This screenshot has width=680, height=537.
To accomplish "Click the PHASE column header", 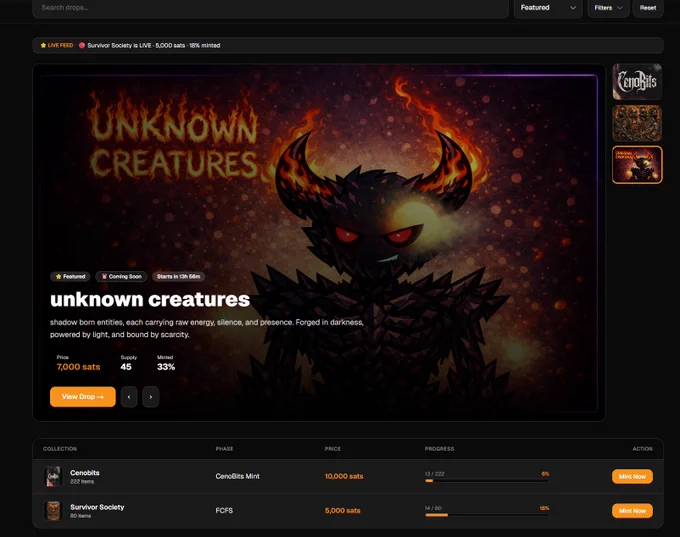I will [224, 449].
